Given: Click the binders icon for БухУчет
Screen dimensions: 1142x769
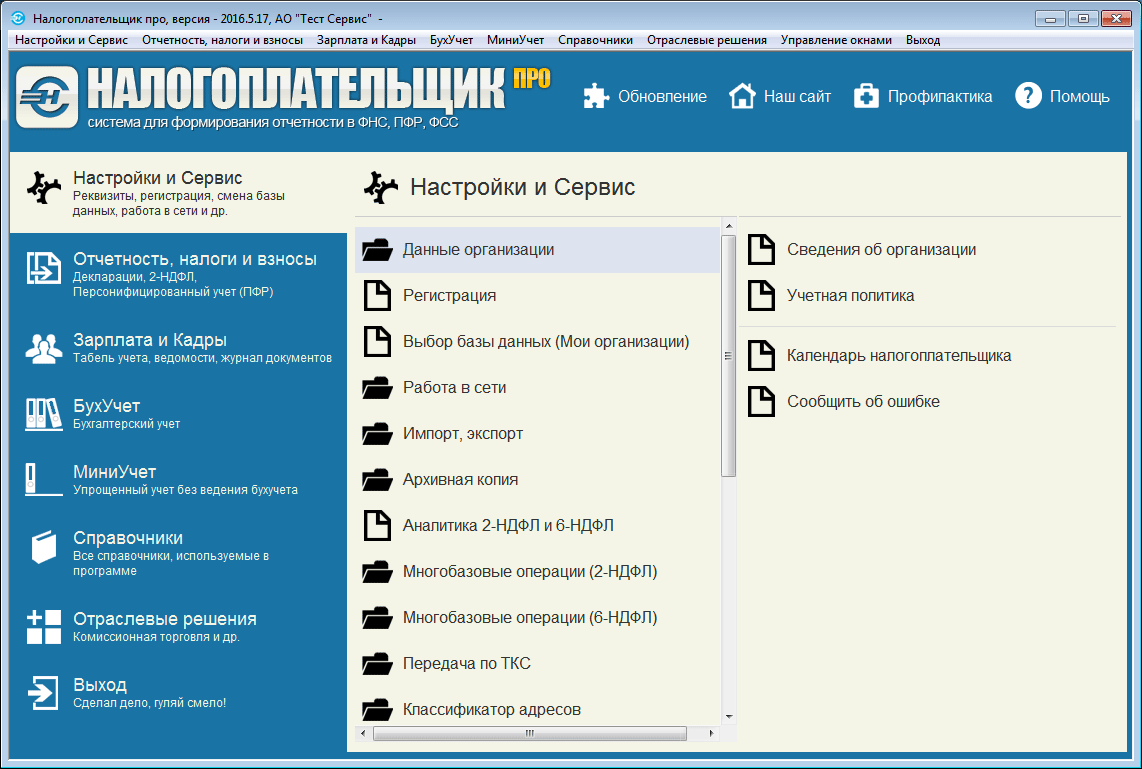Looking at the screenshot, I should [44, 414].
